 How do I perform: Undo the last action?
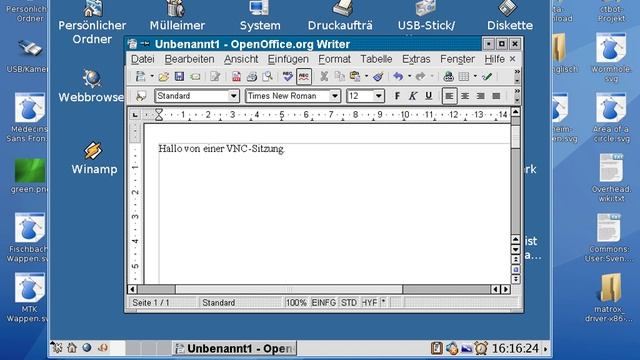398,77
